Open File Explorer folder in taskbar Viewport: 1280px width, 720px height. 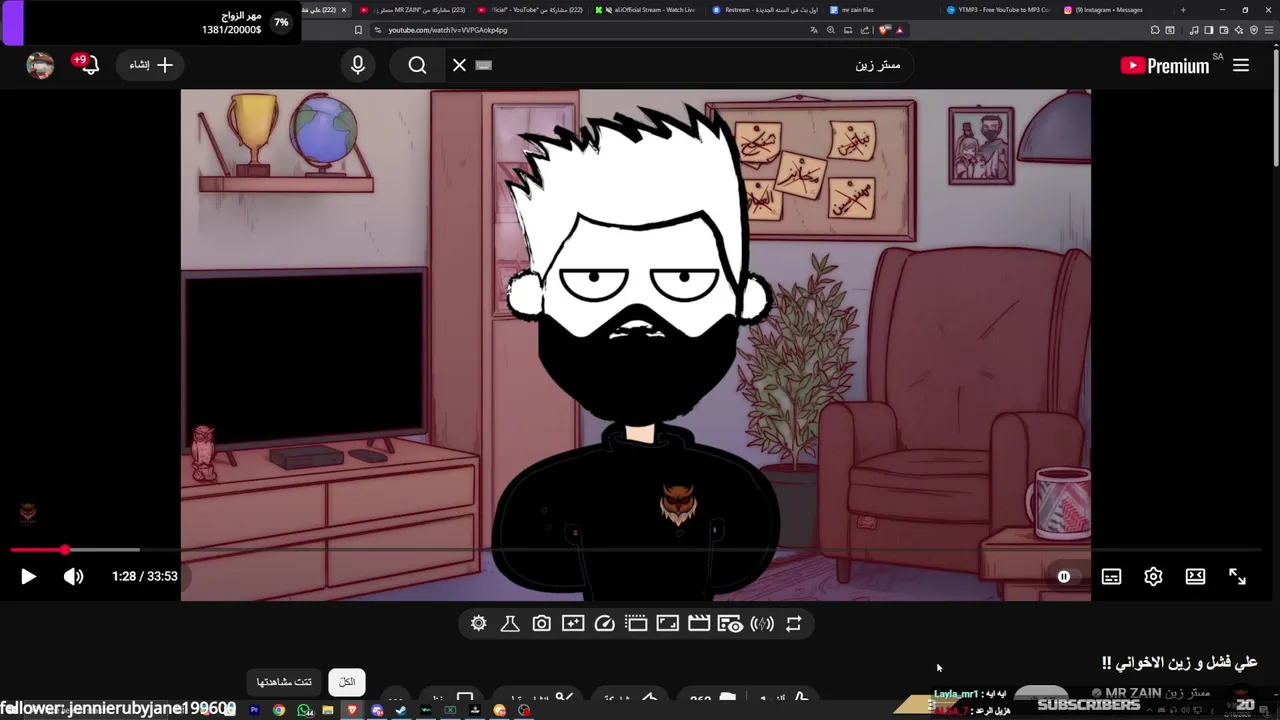coord(328,711)
